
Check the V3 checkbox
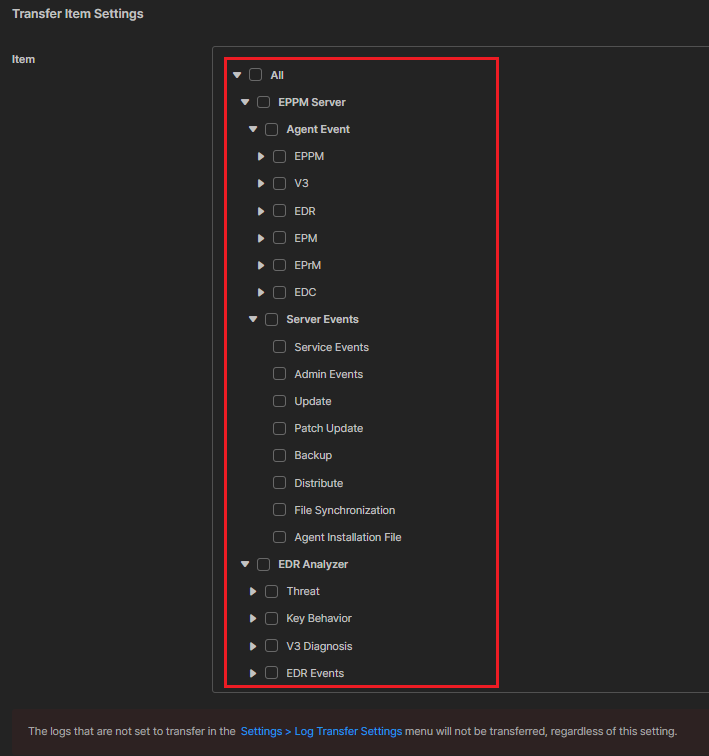click(x=280, y=183)
